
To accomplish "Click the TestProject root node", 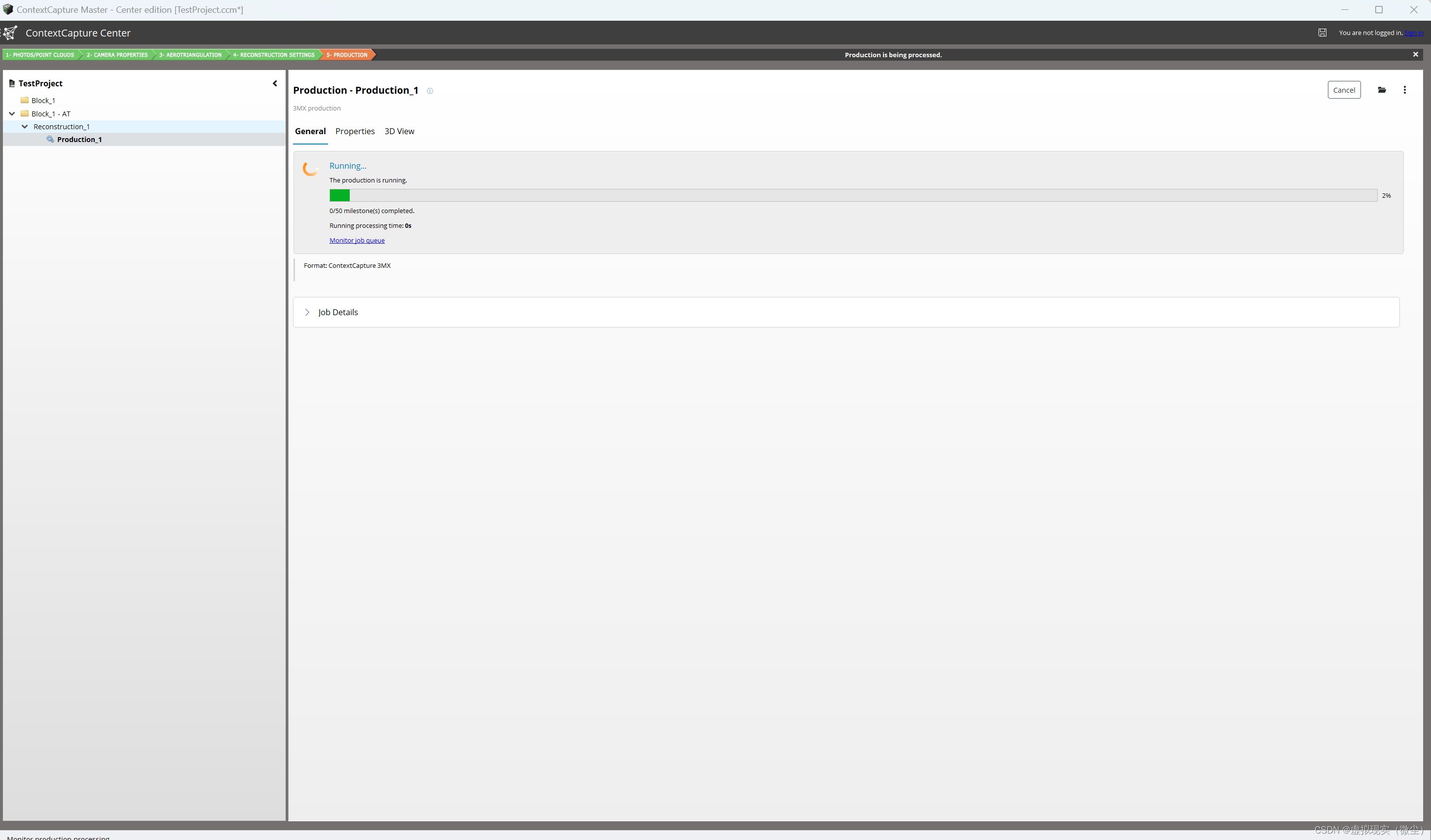I will [x=40, y=83].
